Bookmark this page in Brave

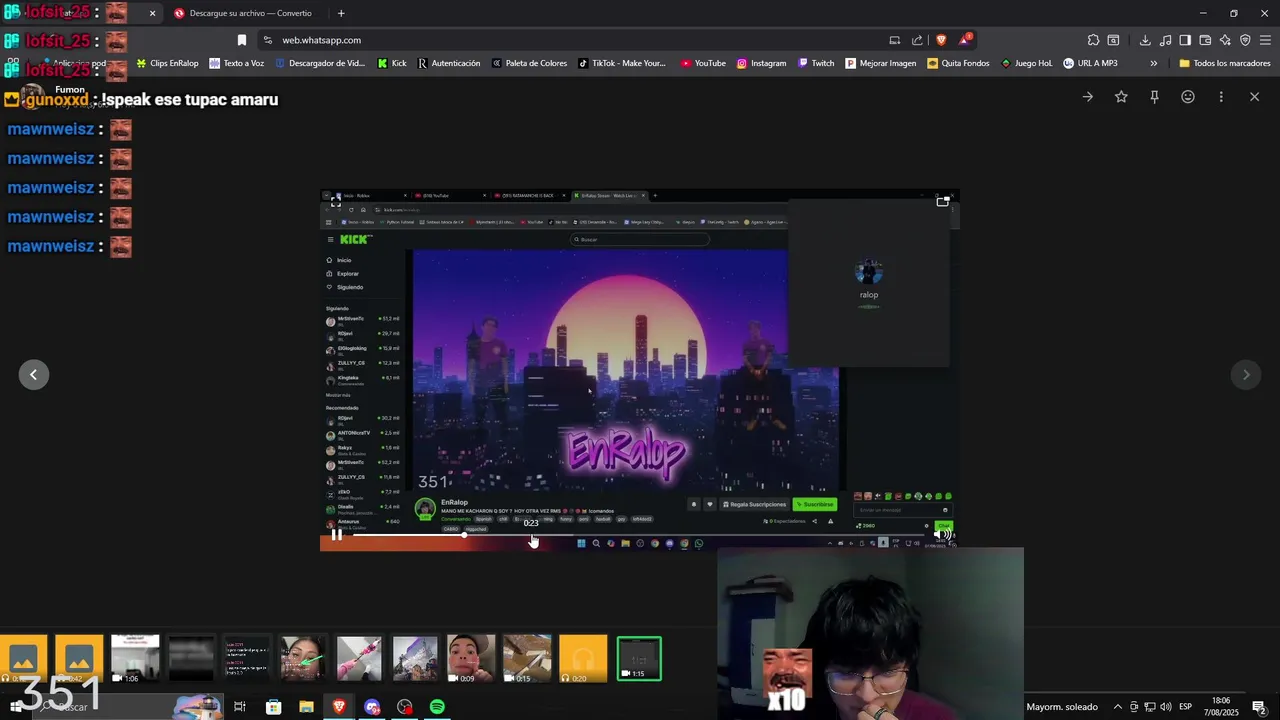(x=242, y=40)
